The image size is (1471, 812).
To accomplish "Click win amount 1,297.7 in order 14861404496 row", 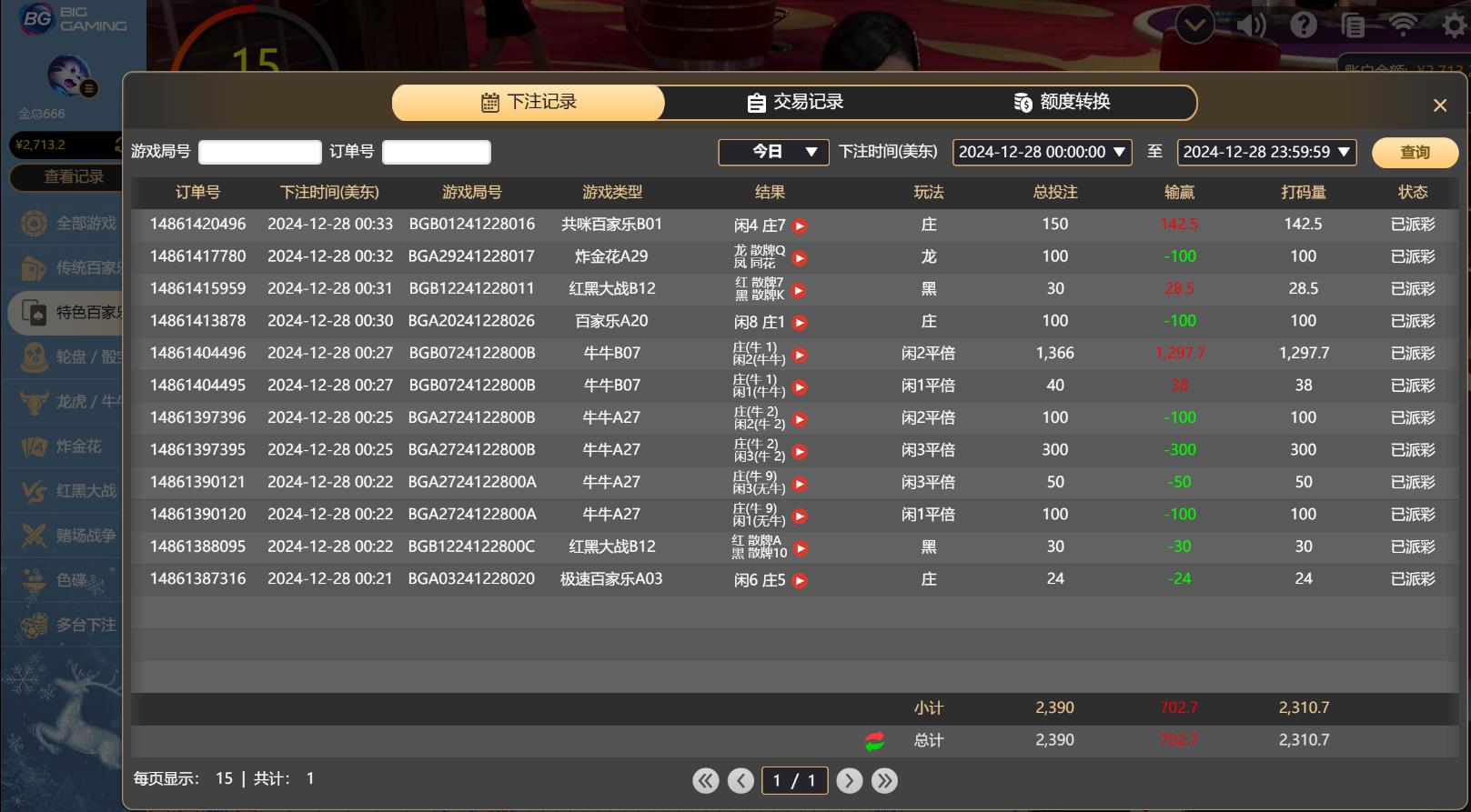I will tap(1180, 353).
